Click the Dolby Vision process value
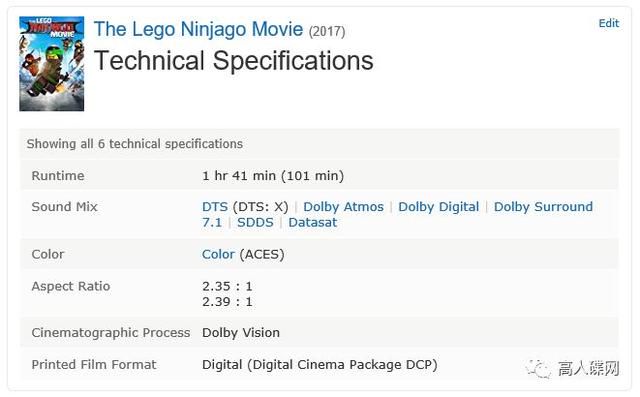This screenshot has height=397, width=640. coord(241,333)
